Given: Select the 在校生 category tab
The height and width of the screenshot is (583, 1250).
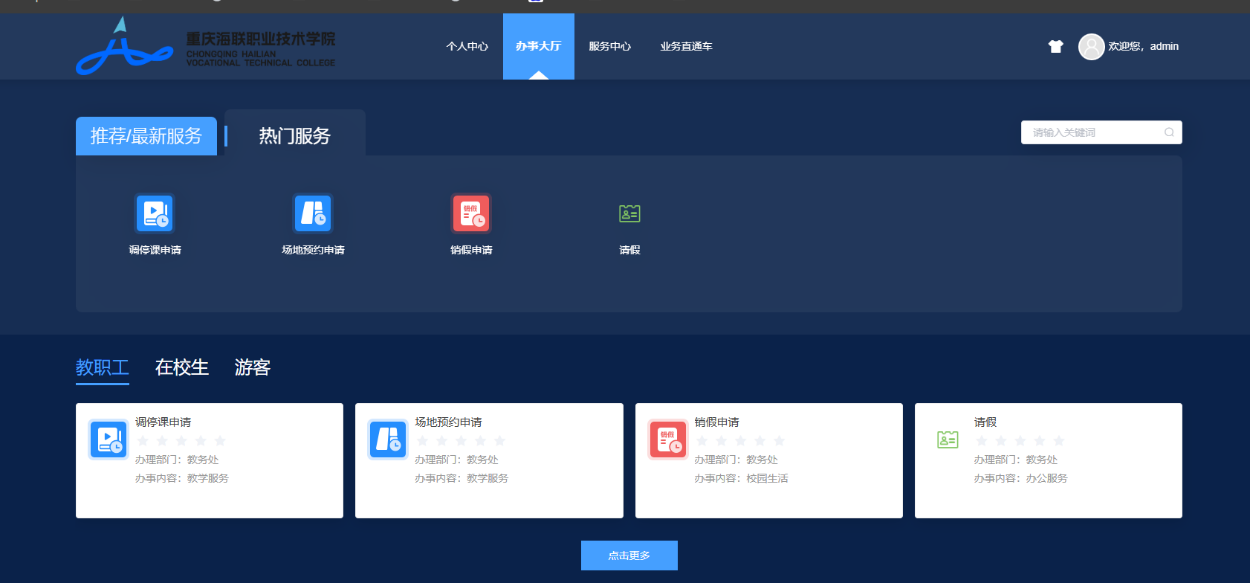Looking at the screenshot, I should 182,368.
